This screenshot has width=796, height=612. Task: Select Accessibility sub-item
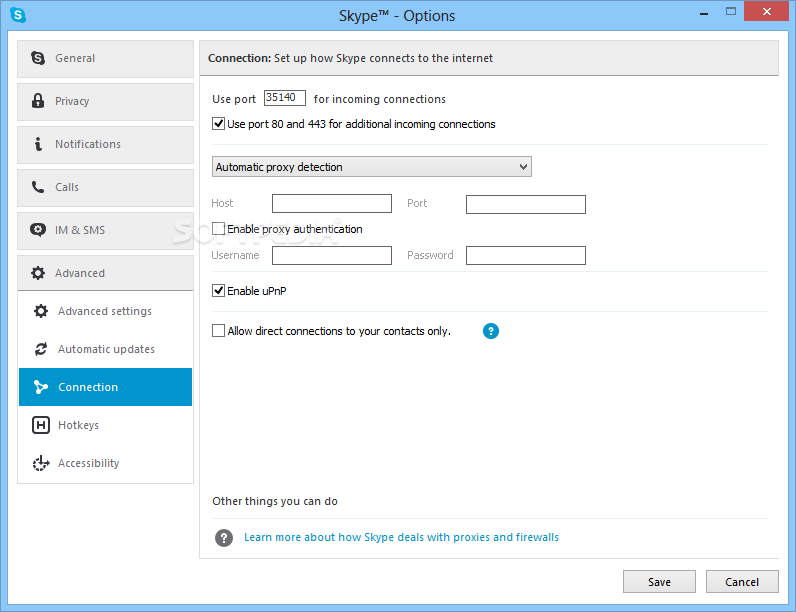pos(106,463)
